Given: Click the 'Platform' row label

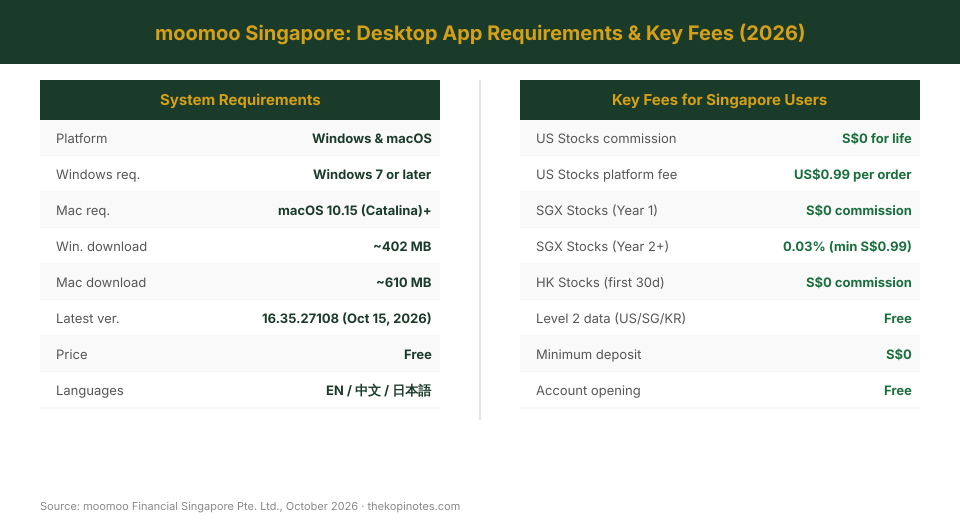Looking at the screenshot, I should [81, 138].
